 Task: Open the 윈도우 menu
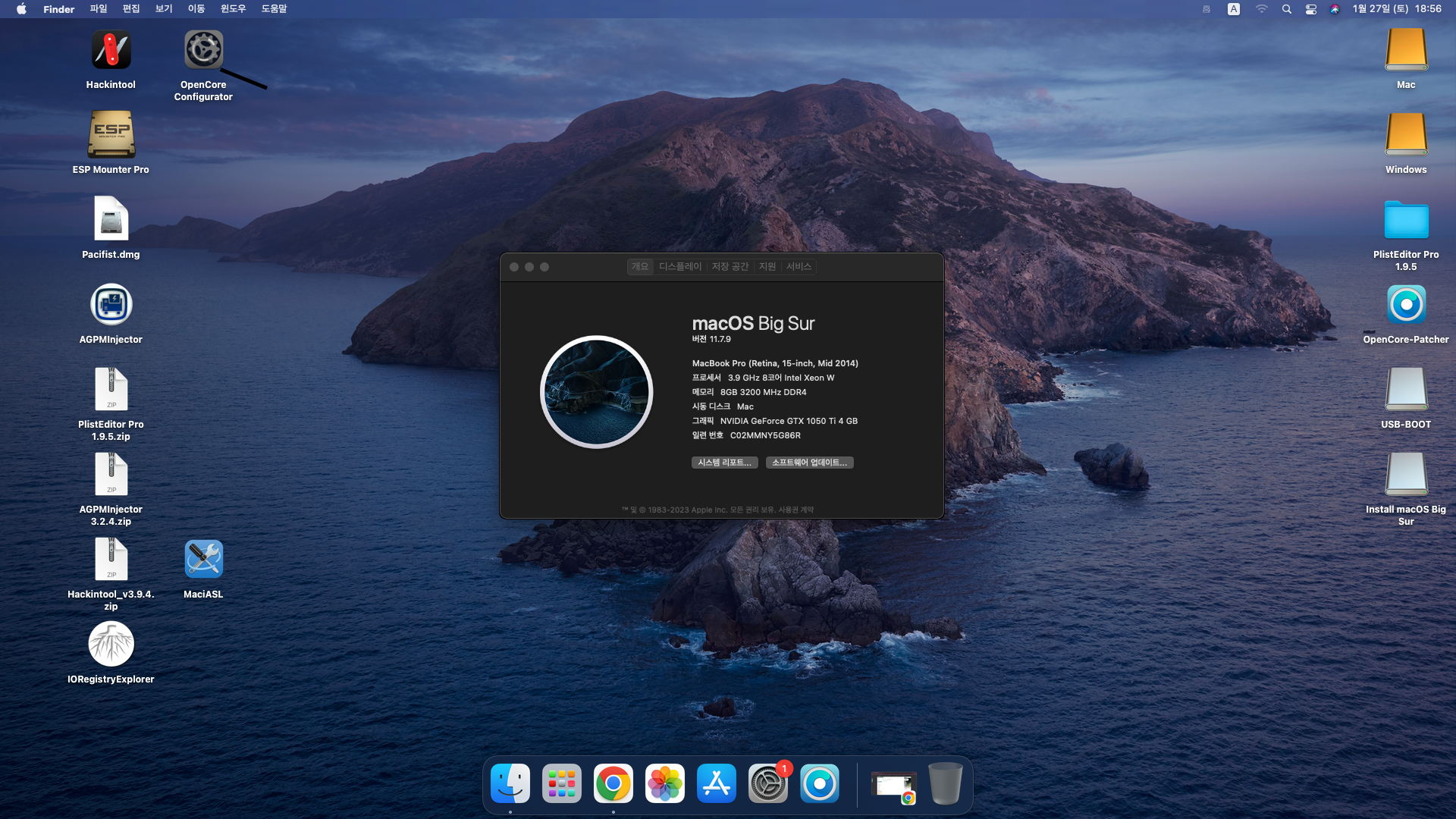click(x=233, y=9)
